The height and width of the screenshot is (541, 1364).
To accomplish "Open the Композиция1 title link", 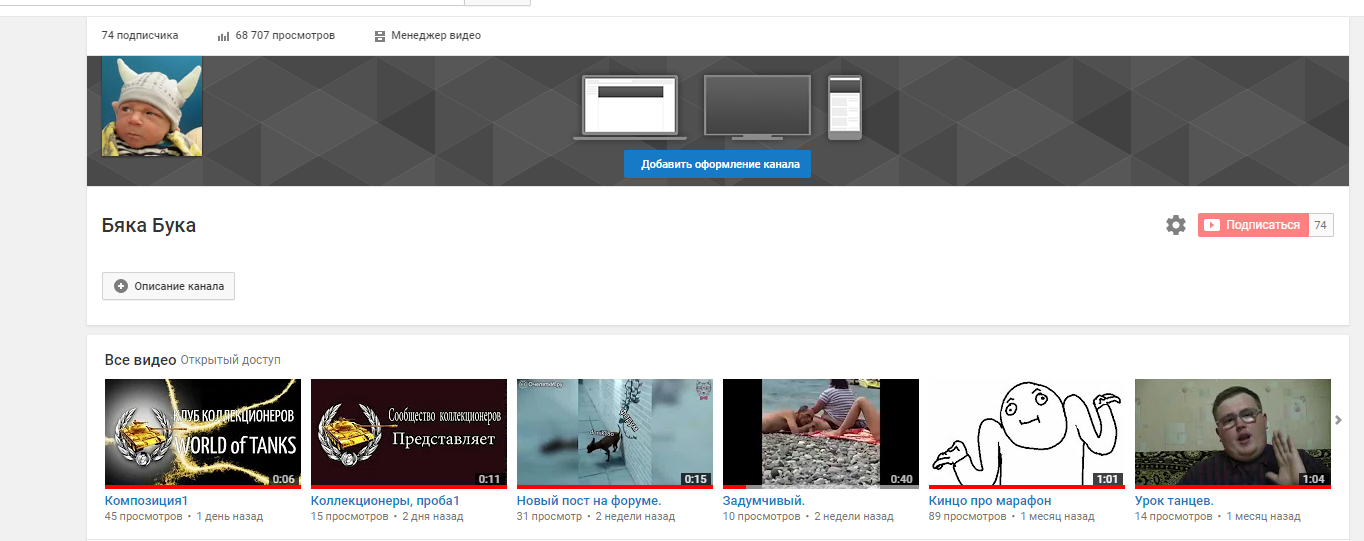I will [x=146, y=501].
